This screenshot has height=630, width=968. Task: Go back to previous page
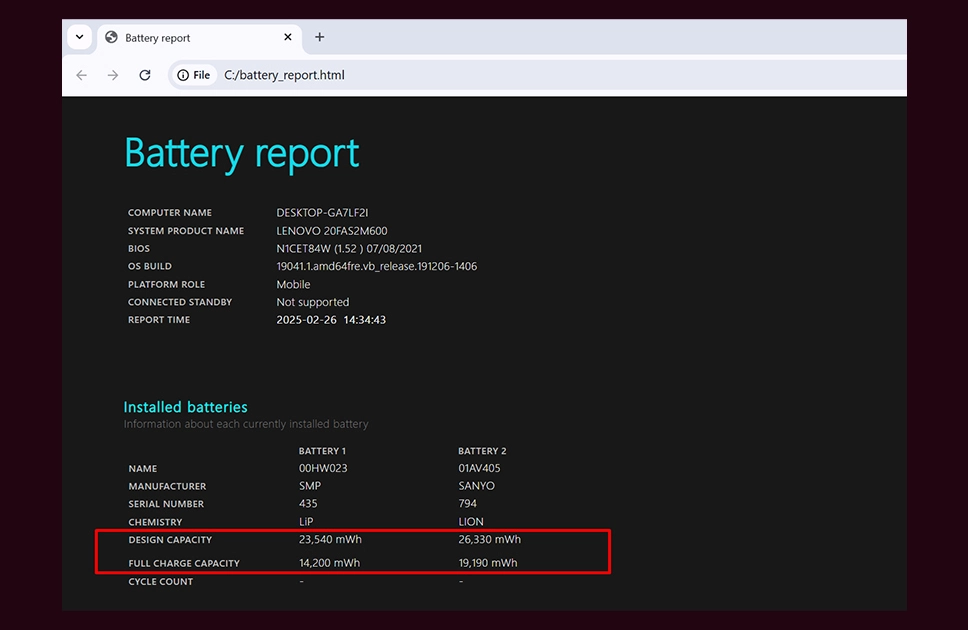coord(81,75)
